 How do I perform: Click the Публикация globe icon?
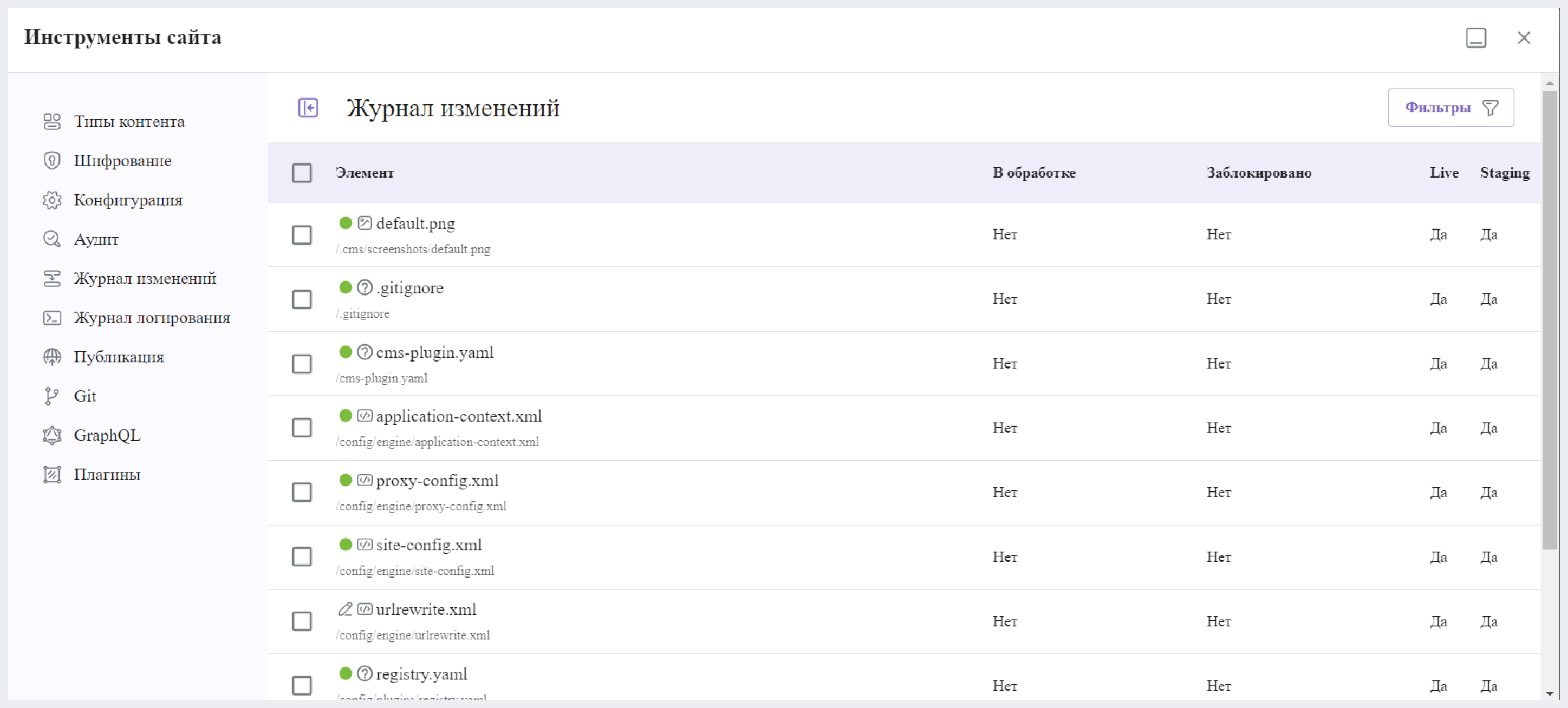(52, 357)
